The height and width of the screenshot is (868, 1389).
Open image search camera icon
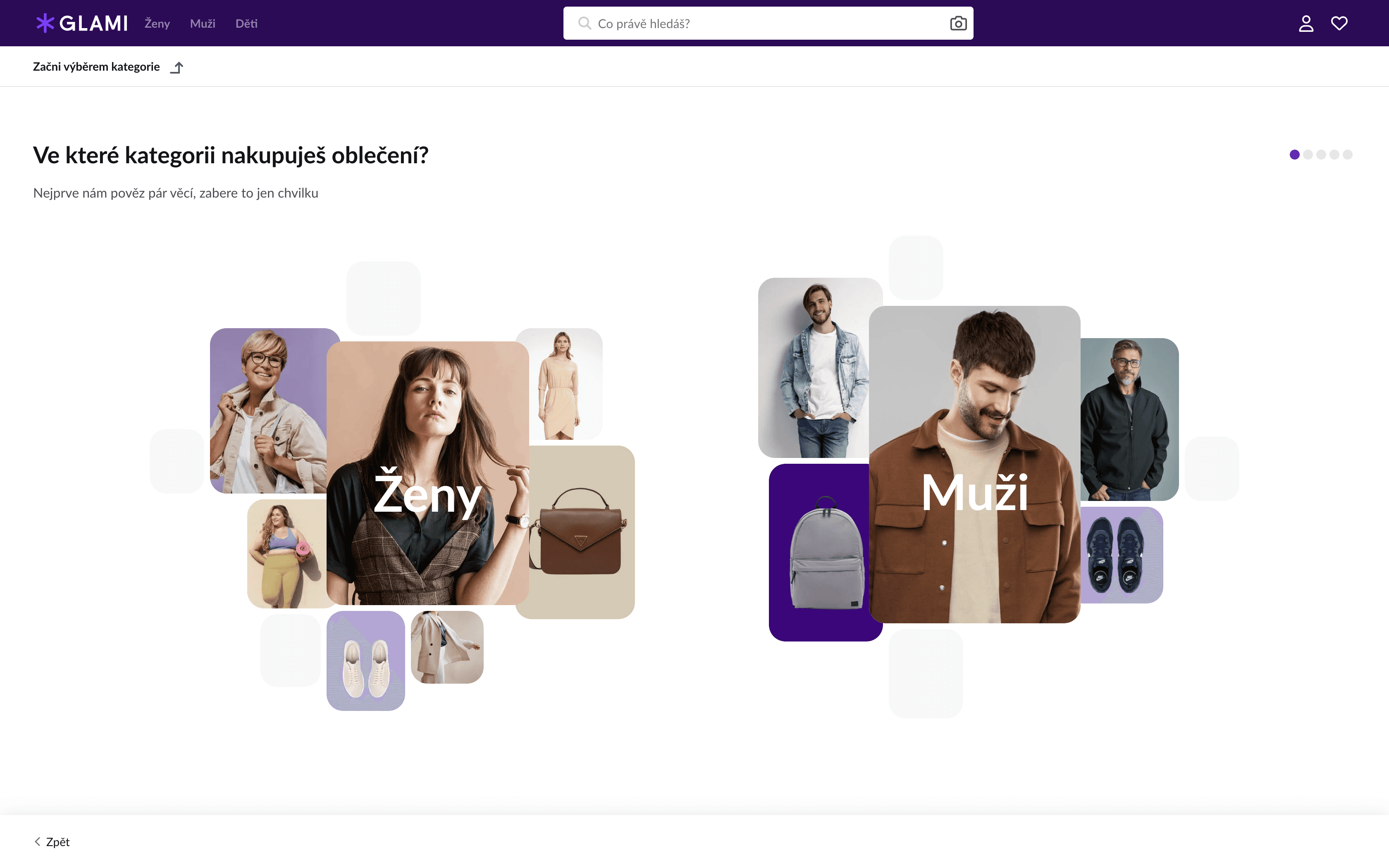958,23
